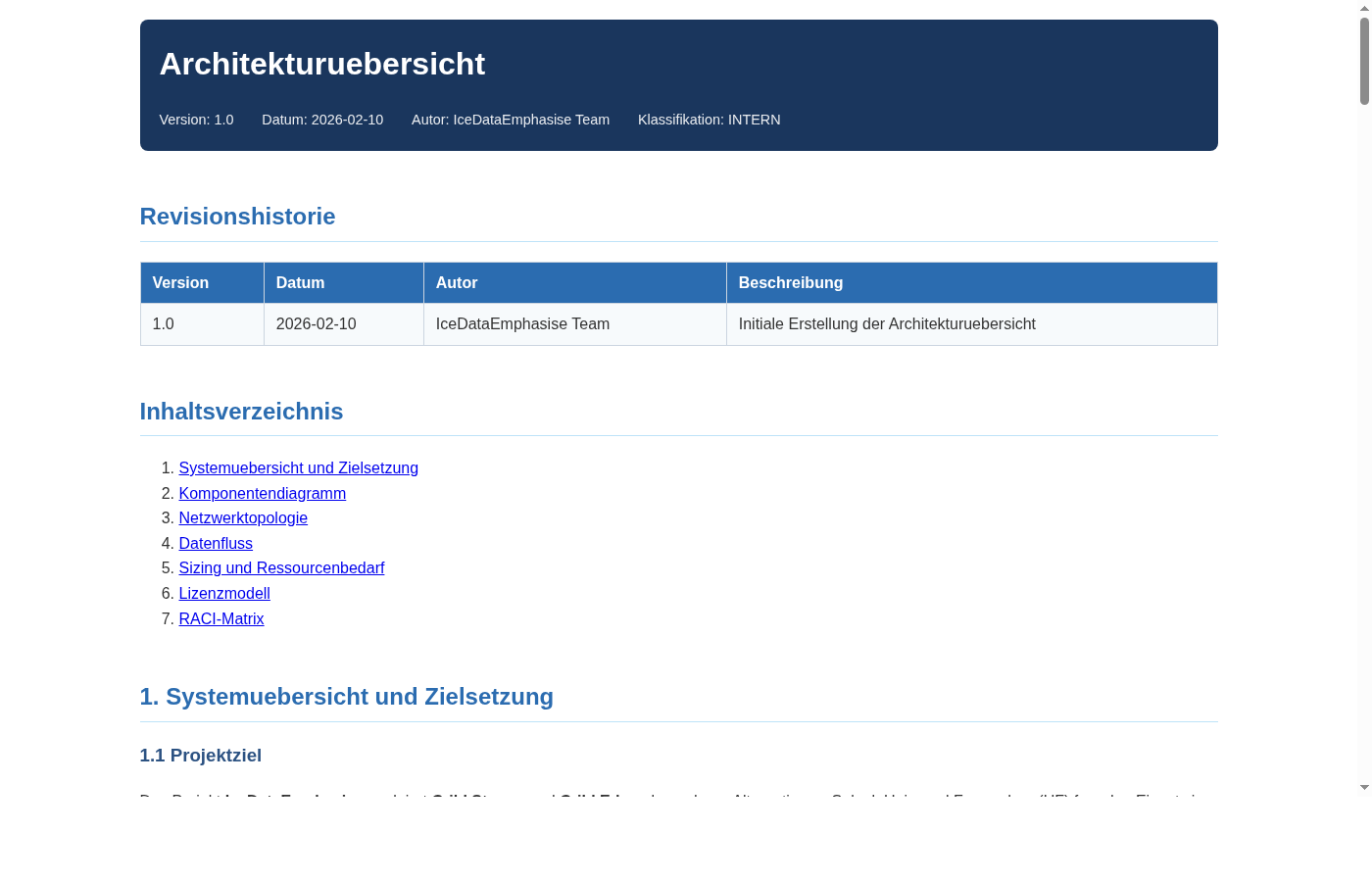1372x882 pixels.
Task: Select the Beschreibung column header
Action: click(791, 282)
